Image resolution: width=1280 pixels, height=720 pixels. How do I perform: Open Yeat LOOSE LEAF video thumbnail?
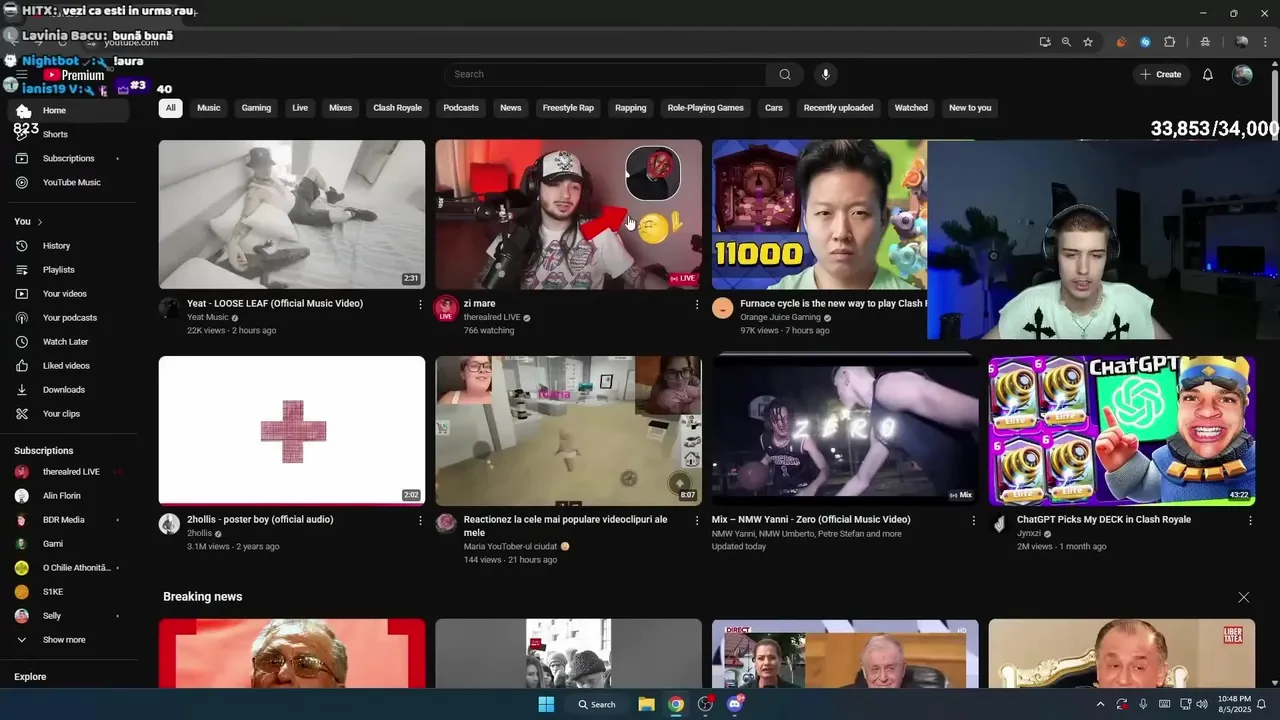[x=292, y=214]
